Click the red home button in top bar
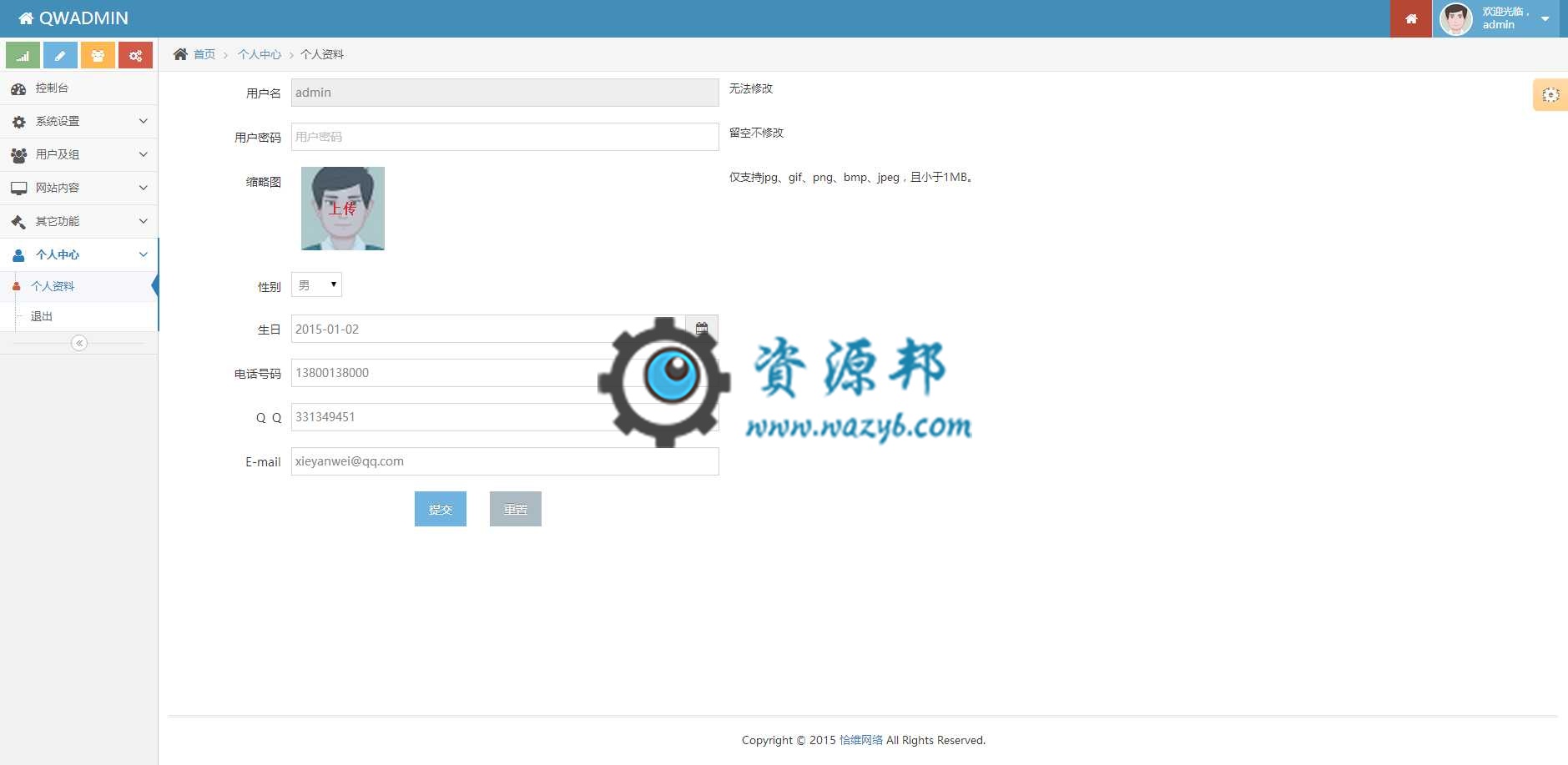This screenshot has height=765, width=1568. coord(1411,18)
